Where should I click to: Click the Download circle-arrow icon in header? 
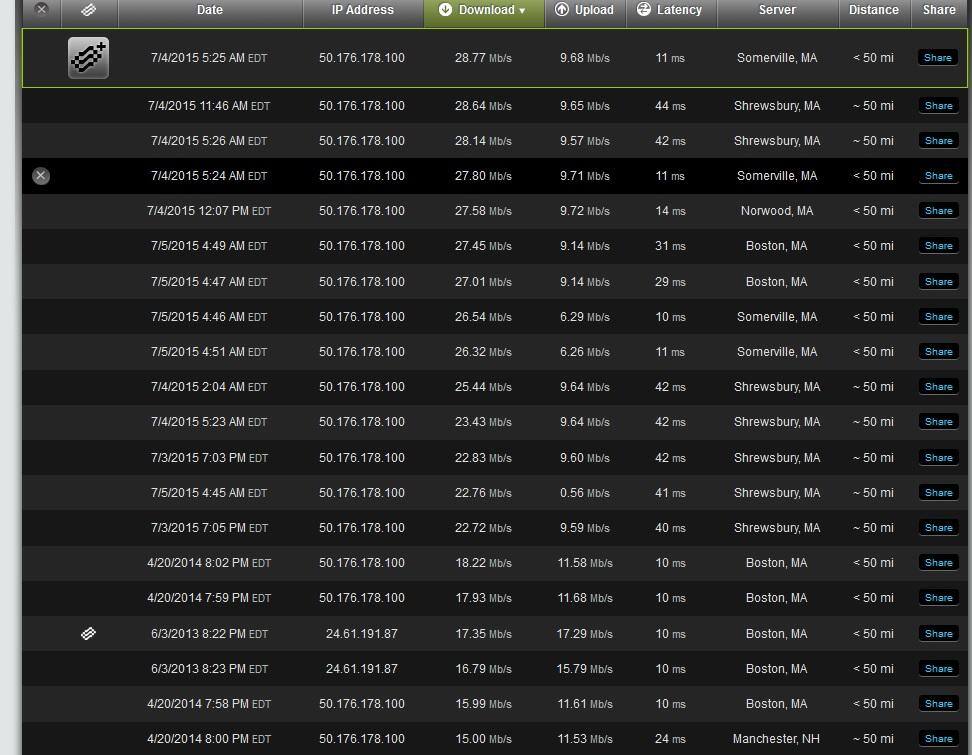click(x=446, y=10)
